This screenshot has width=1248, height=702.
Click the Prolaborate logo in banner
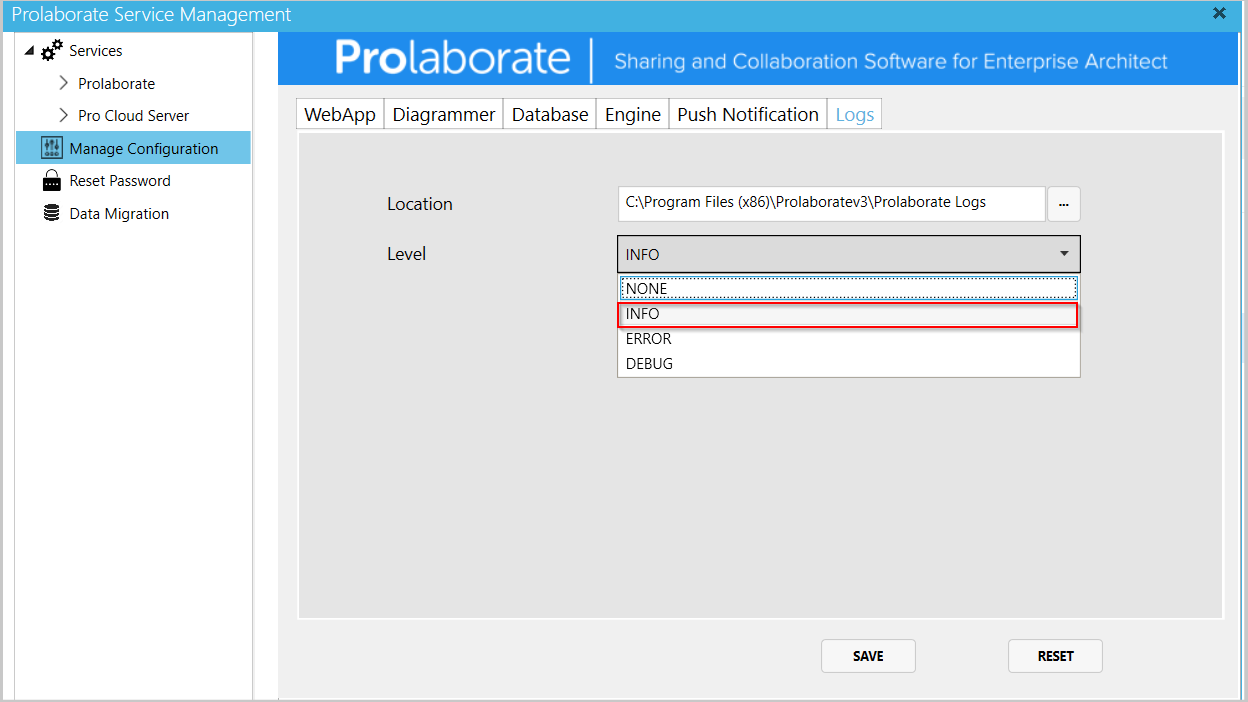(453, 59)
